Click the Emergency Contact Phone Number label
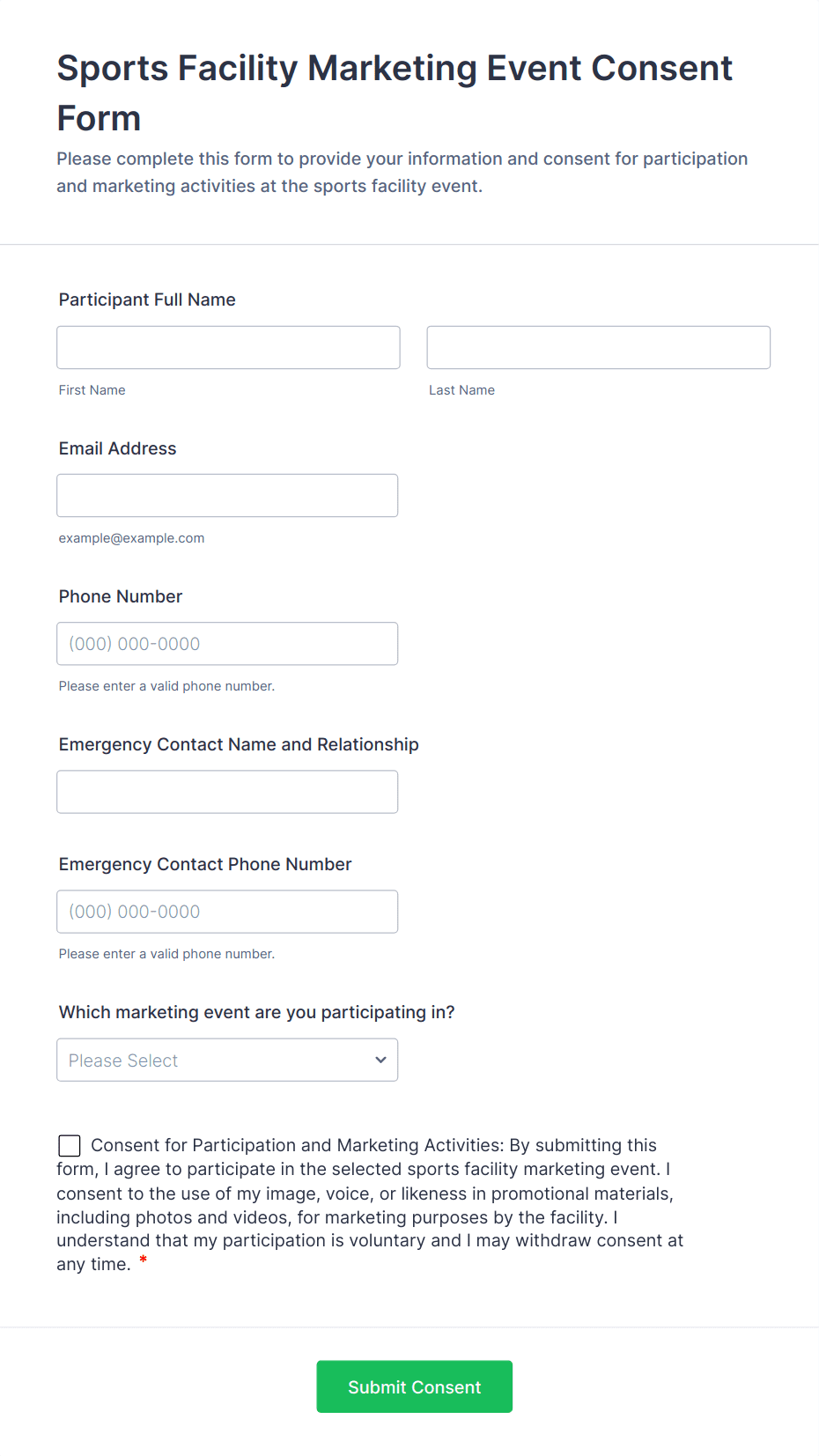The height and width of the screenshot is (1456, 819). pos(205,864)
